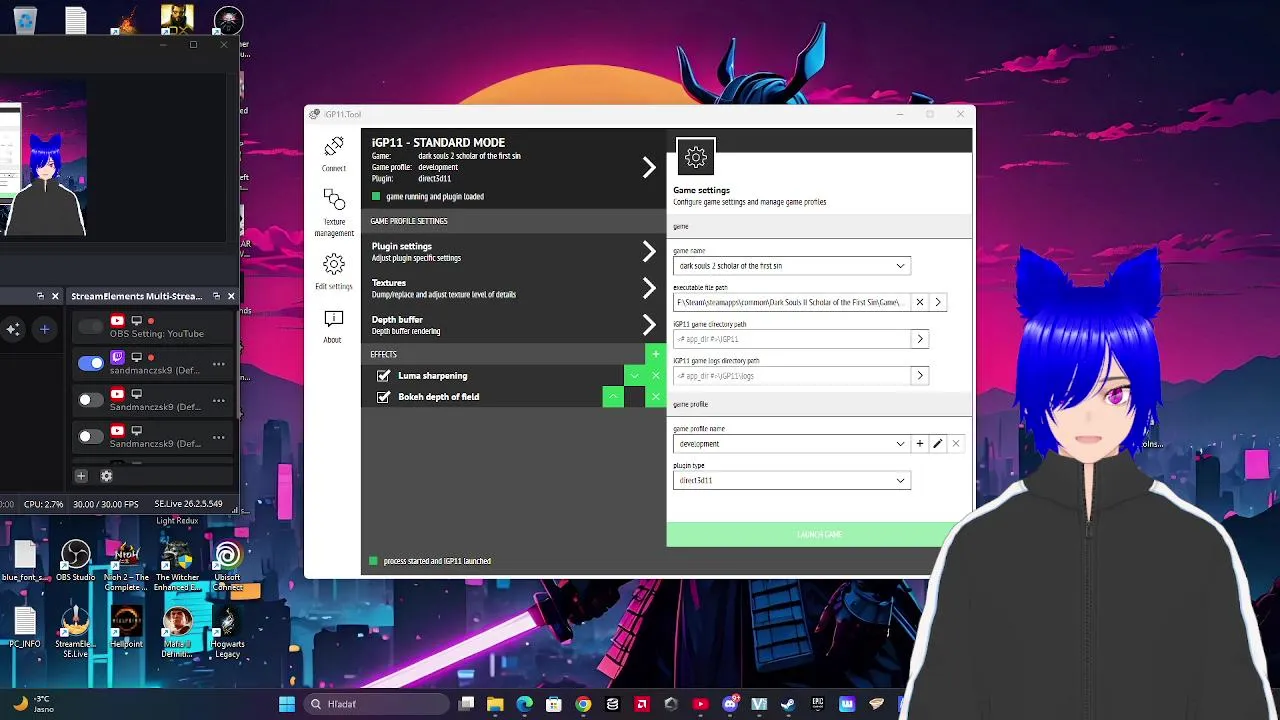Image resolution: width=1280 pixels, height=720 pixels.
Task: Click the sparkle icon in OBS dock
Action: 13,328
